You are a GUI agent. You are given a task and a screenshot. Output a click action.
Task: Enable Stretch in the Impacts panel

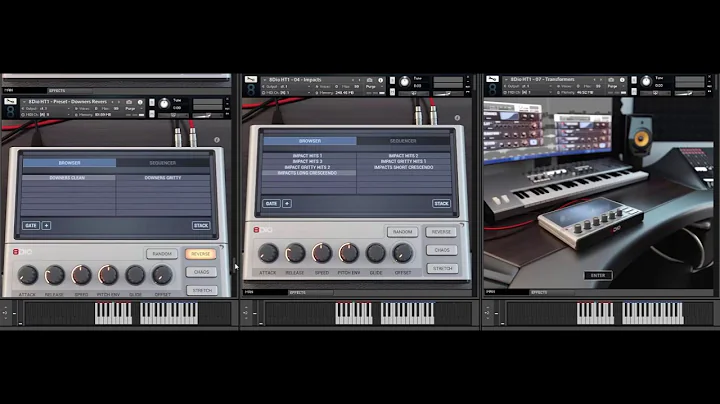coord(442,268)
